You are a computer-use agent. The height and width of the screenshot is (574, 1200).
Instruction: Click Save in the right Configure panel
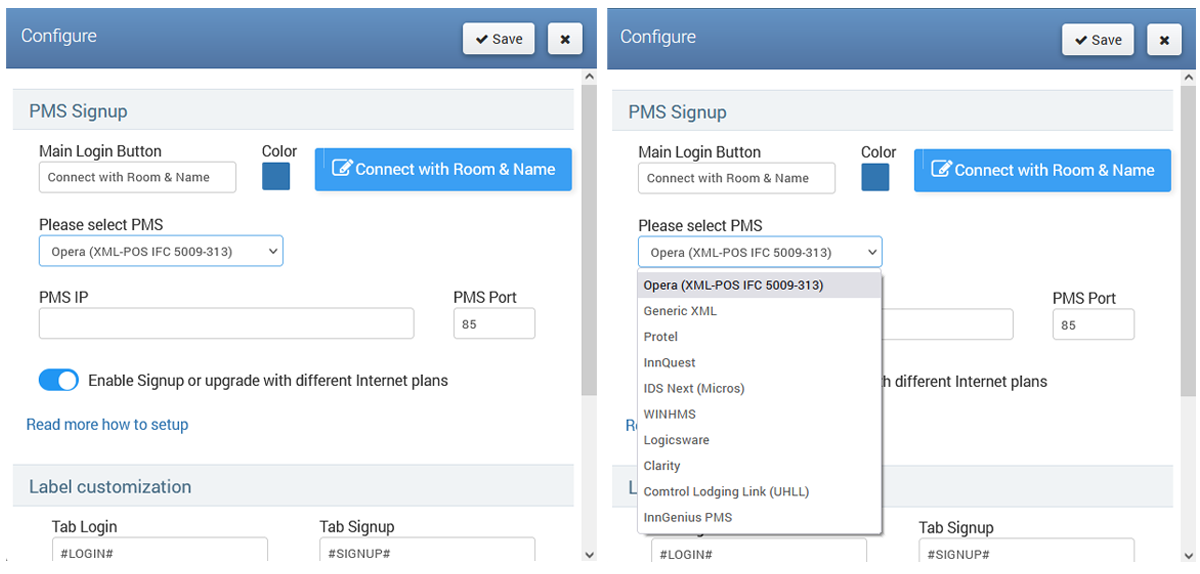[x=1097, y=40]
